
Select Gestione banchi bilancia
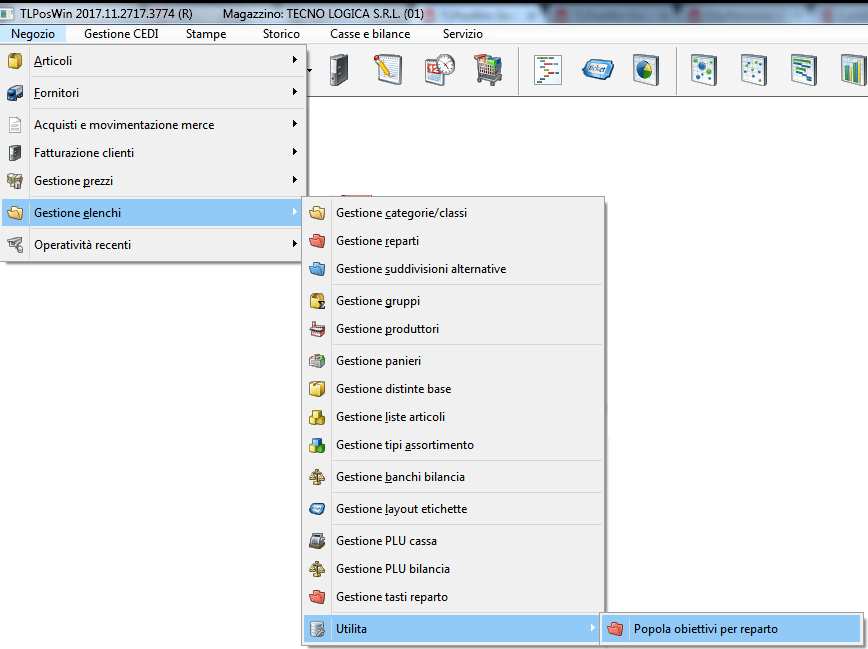pos(400,477)
